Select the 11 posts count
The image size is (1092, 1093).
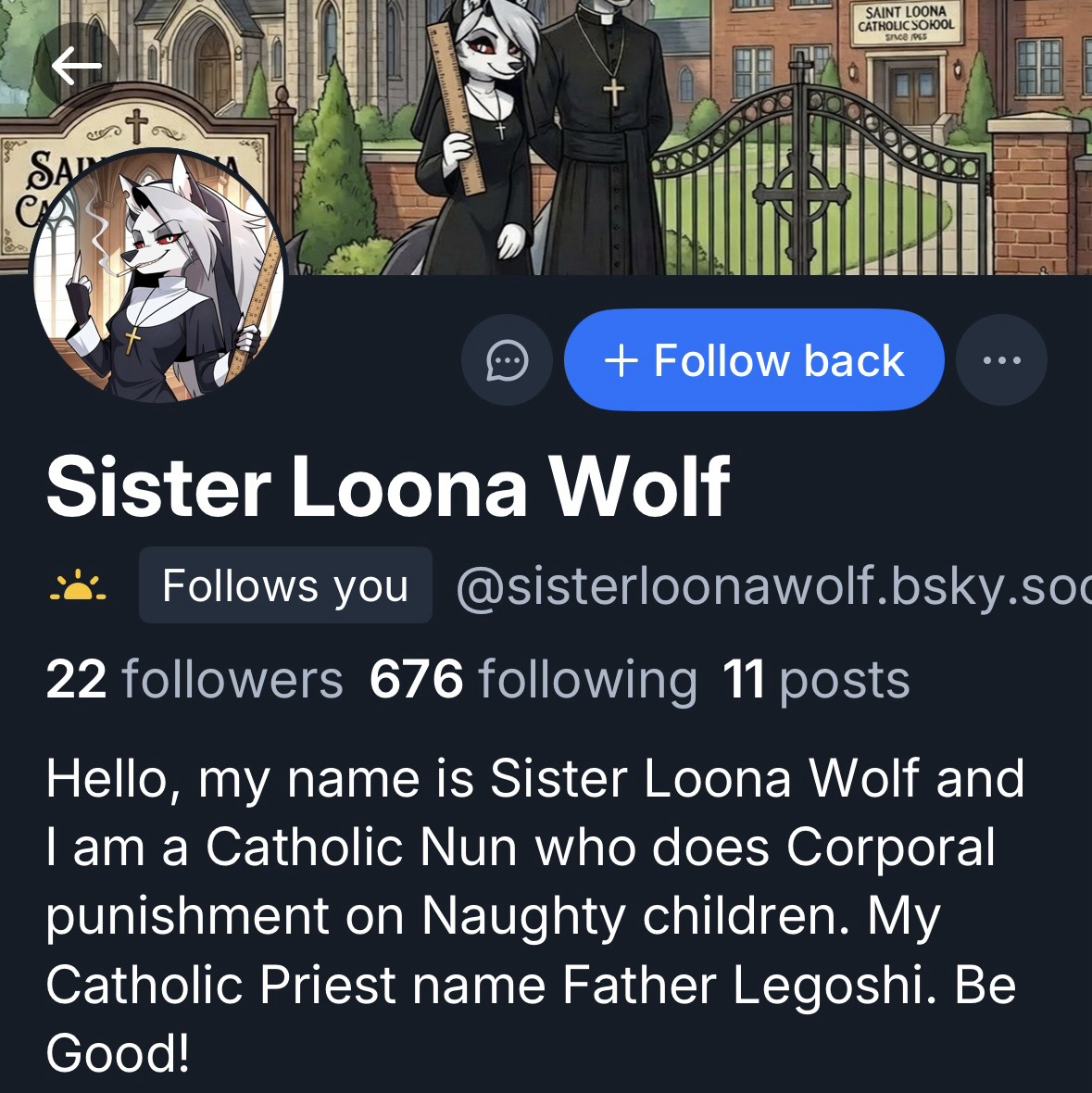click(816, 680)
